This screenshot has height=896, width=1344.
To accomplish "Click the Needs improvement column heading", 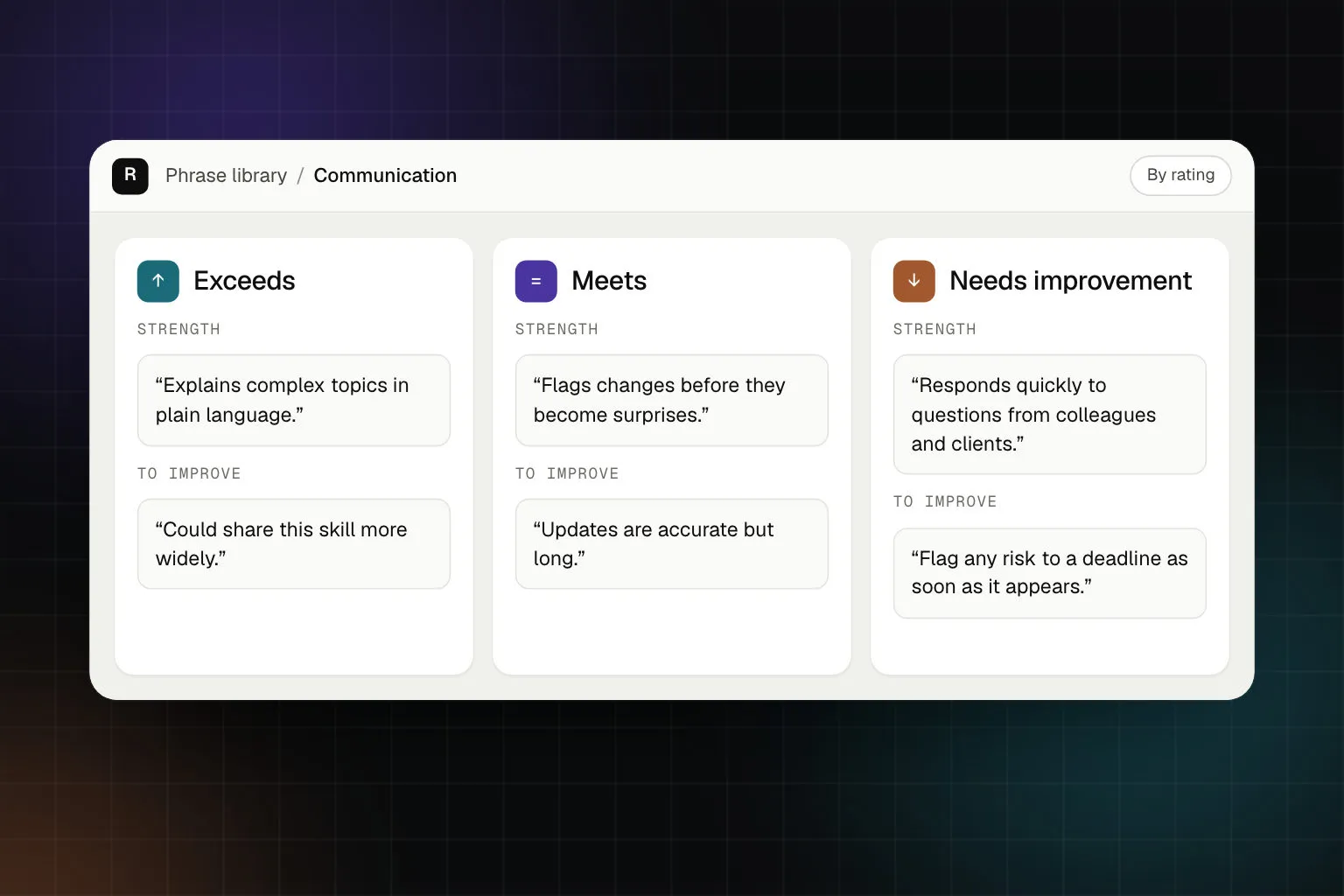I will [x=1070, y=281].
